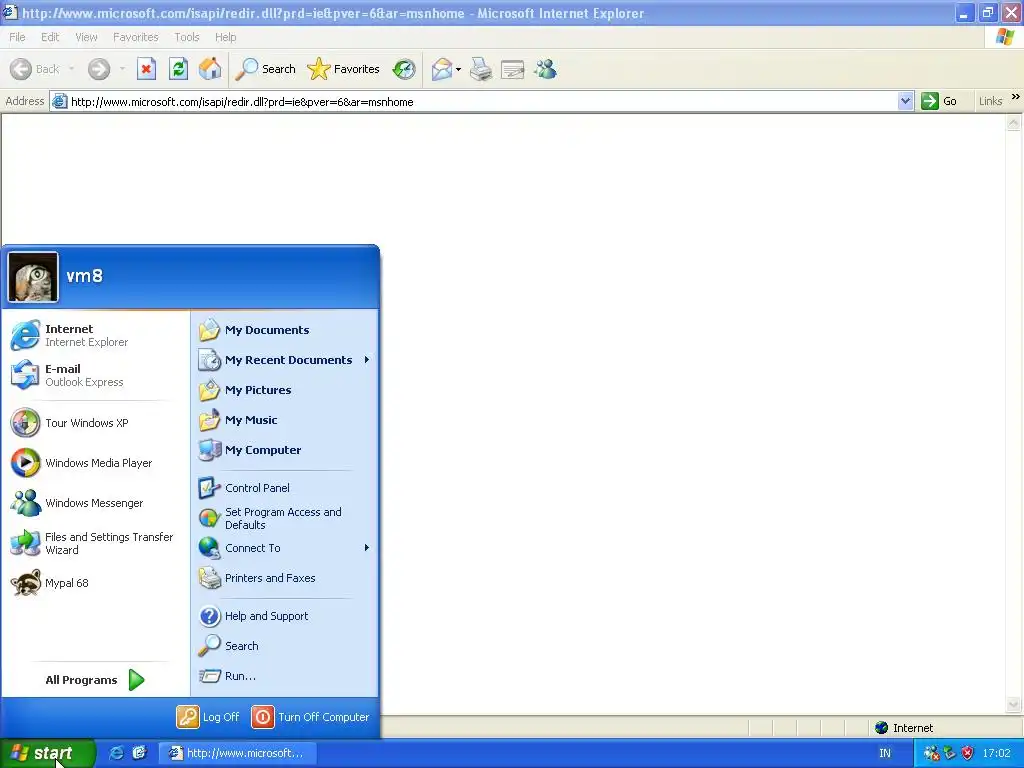Click the address bar URL field
The height and width of the screenshot is (768, 1024).
tap(475, 101)
